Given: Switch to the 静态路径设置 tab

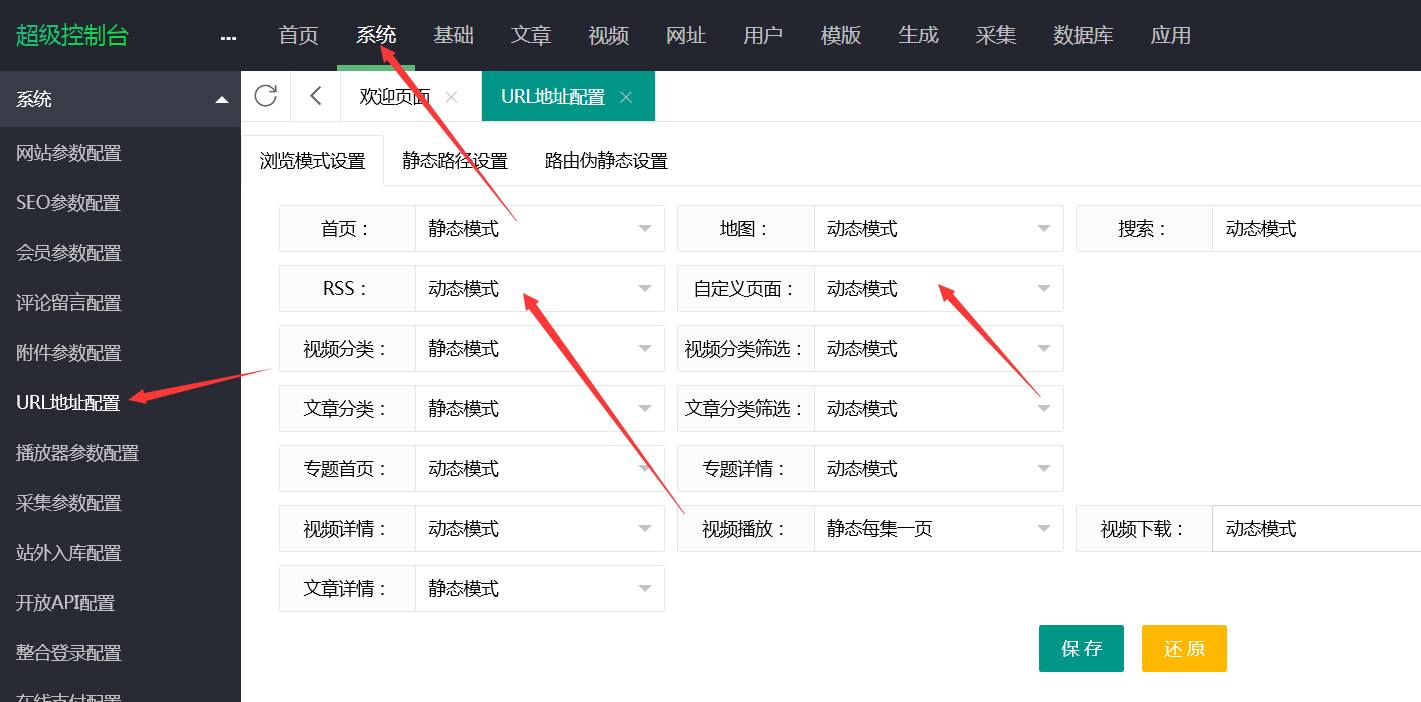Looking at the screenshot, I should (453, 159).
